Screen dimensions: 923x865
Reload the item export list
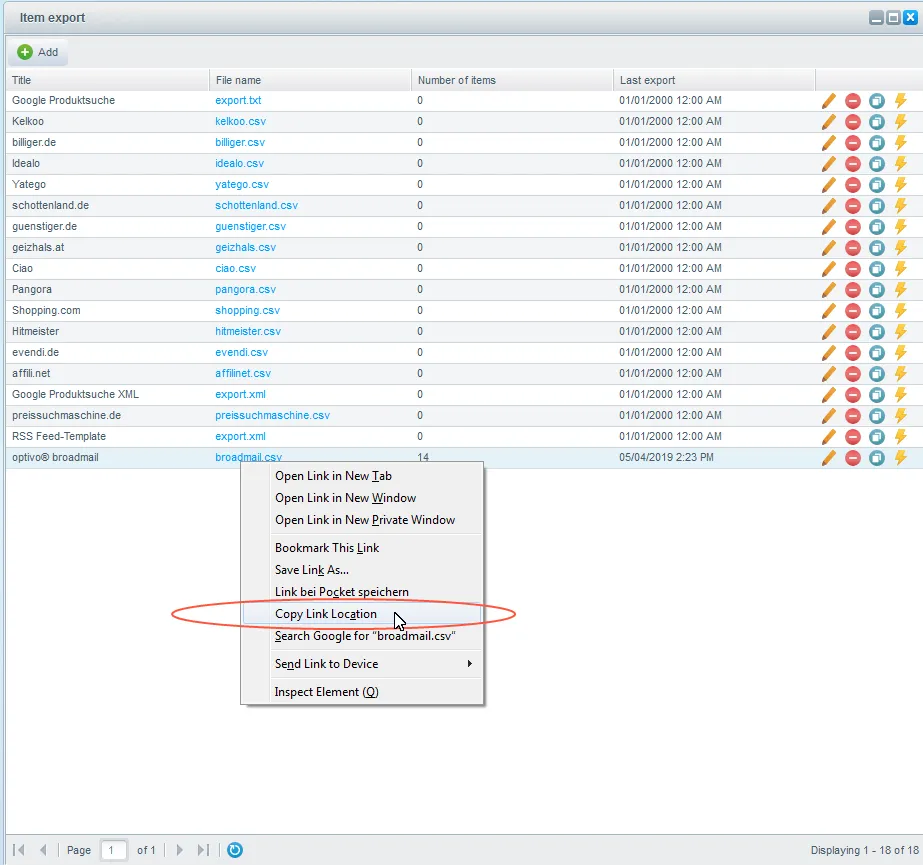(235, 850)
